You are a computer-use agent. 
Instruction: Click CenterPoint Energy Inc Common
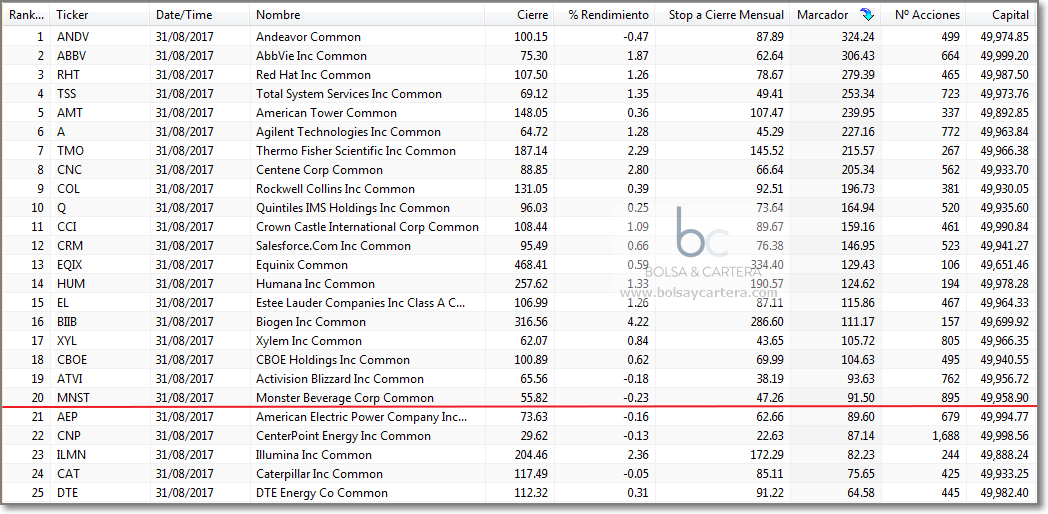tap(343, 436)
